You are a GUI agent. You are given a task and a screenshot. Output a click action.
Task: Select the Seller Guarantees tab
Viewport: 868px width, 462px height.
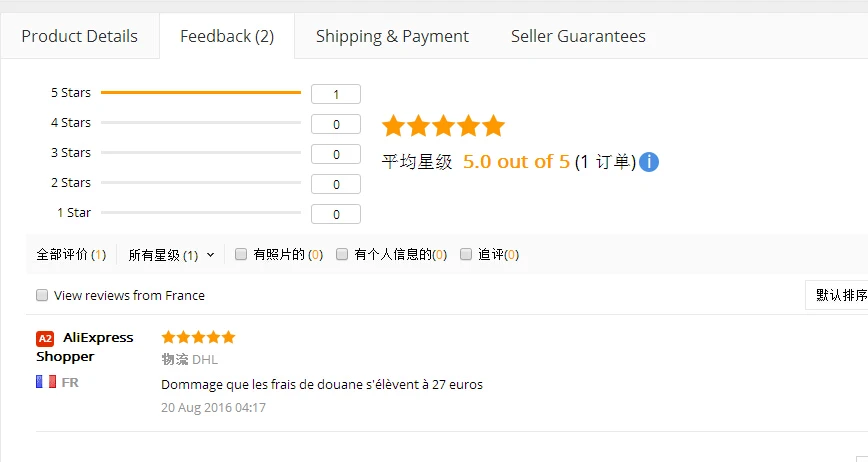[x=578, y=36]
